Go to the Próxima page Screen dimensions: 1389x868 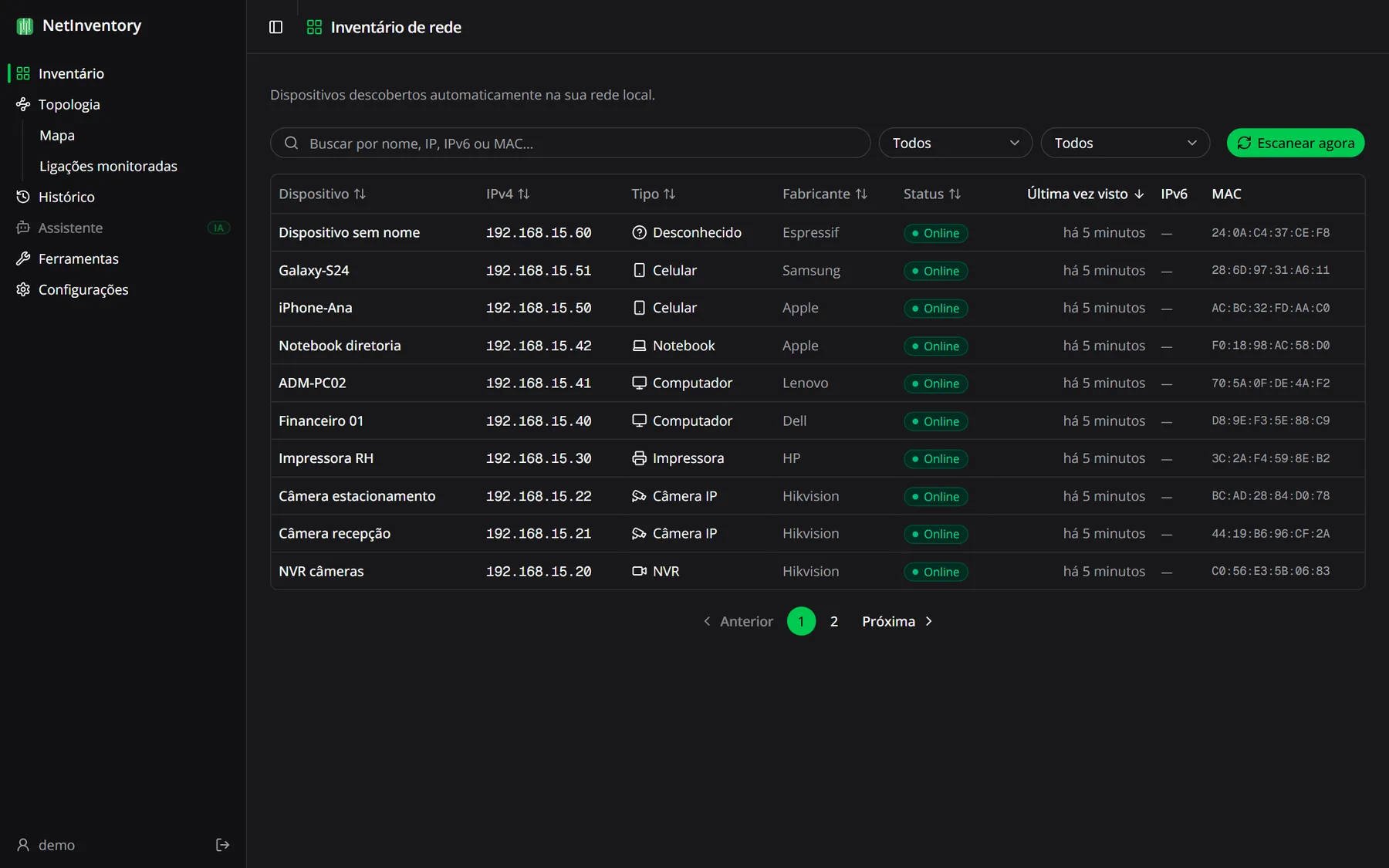pos(897,621)
